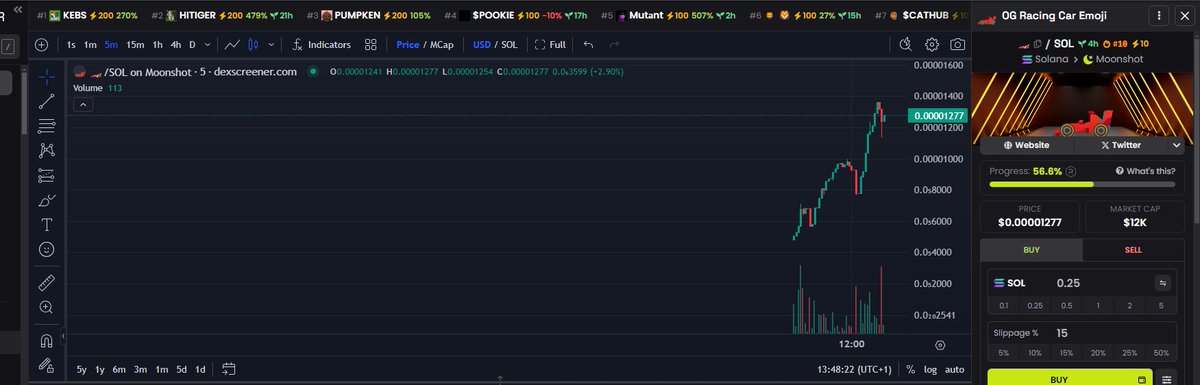Add a symbol to compare with plus icon

click(x=41, y=45)
